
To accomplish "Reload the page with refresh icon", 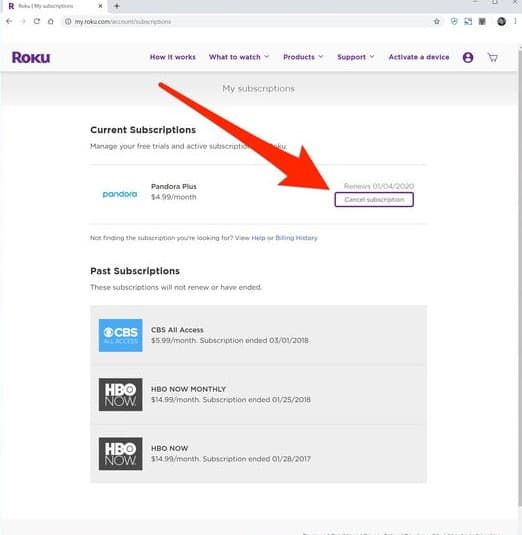I will tap(37, 21).
